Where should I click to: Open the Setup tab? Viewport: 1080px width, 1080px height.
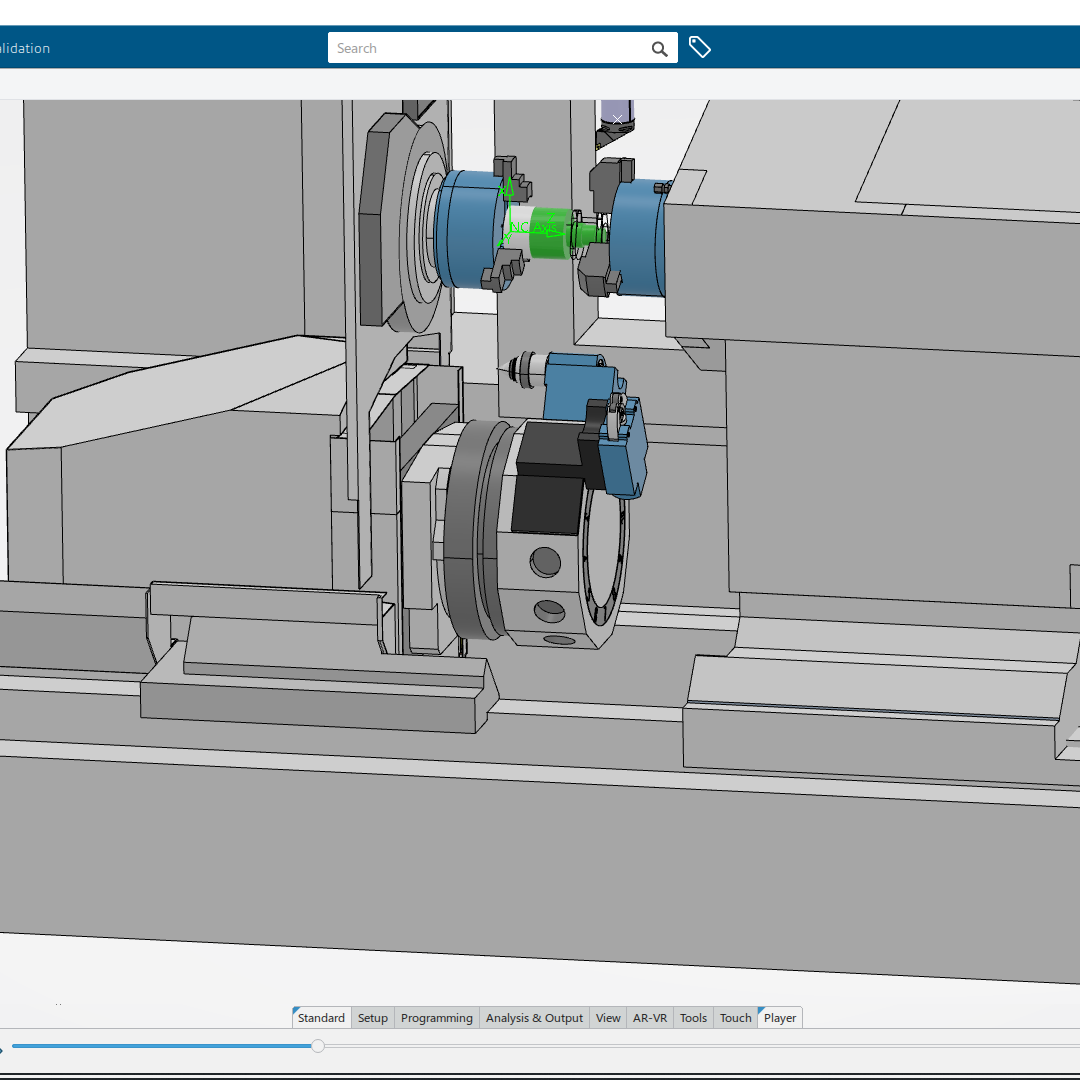click(x=372, y=1018)
